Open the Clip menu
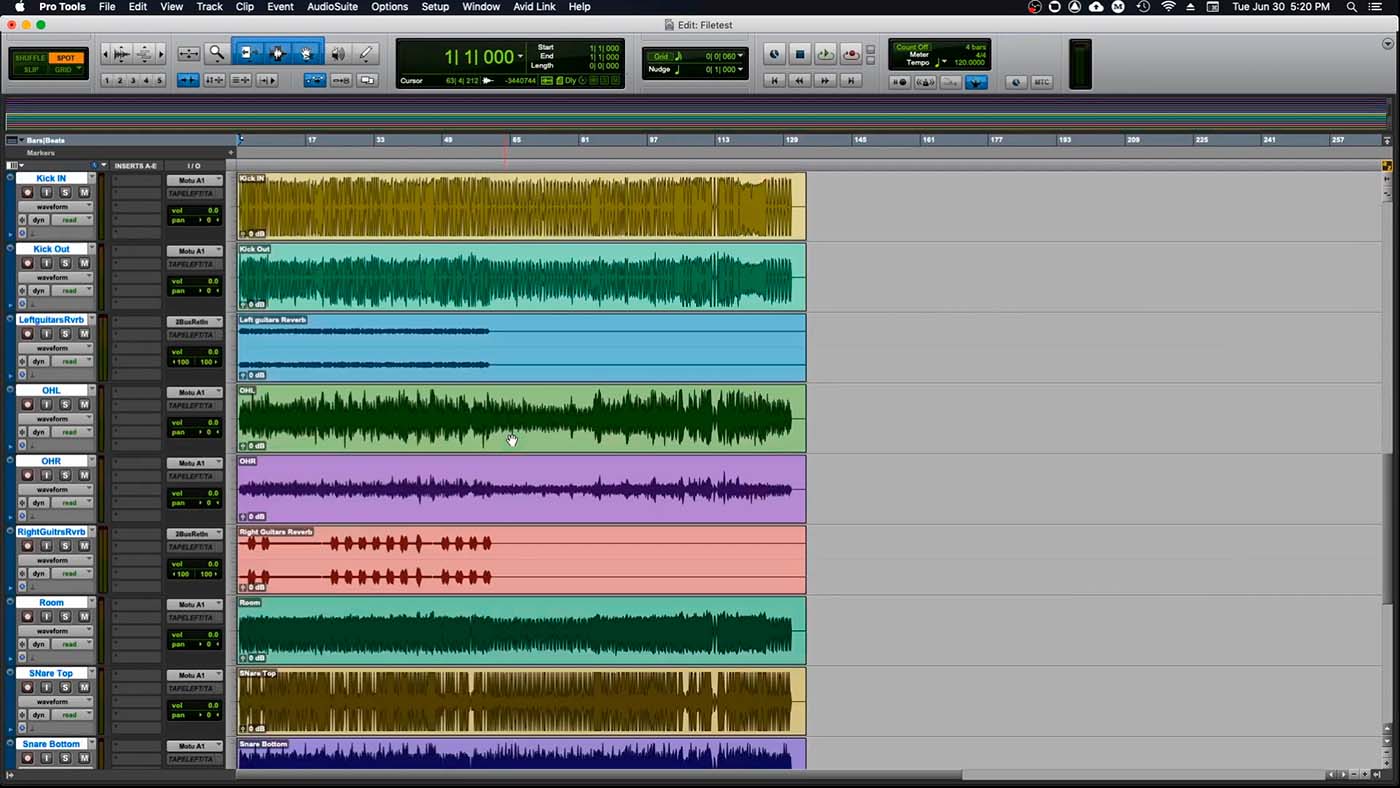This screenshot has width=1400, height=788. coord(245,7)
